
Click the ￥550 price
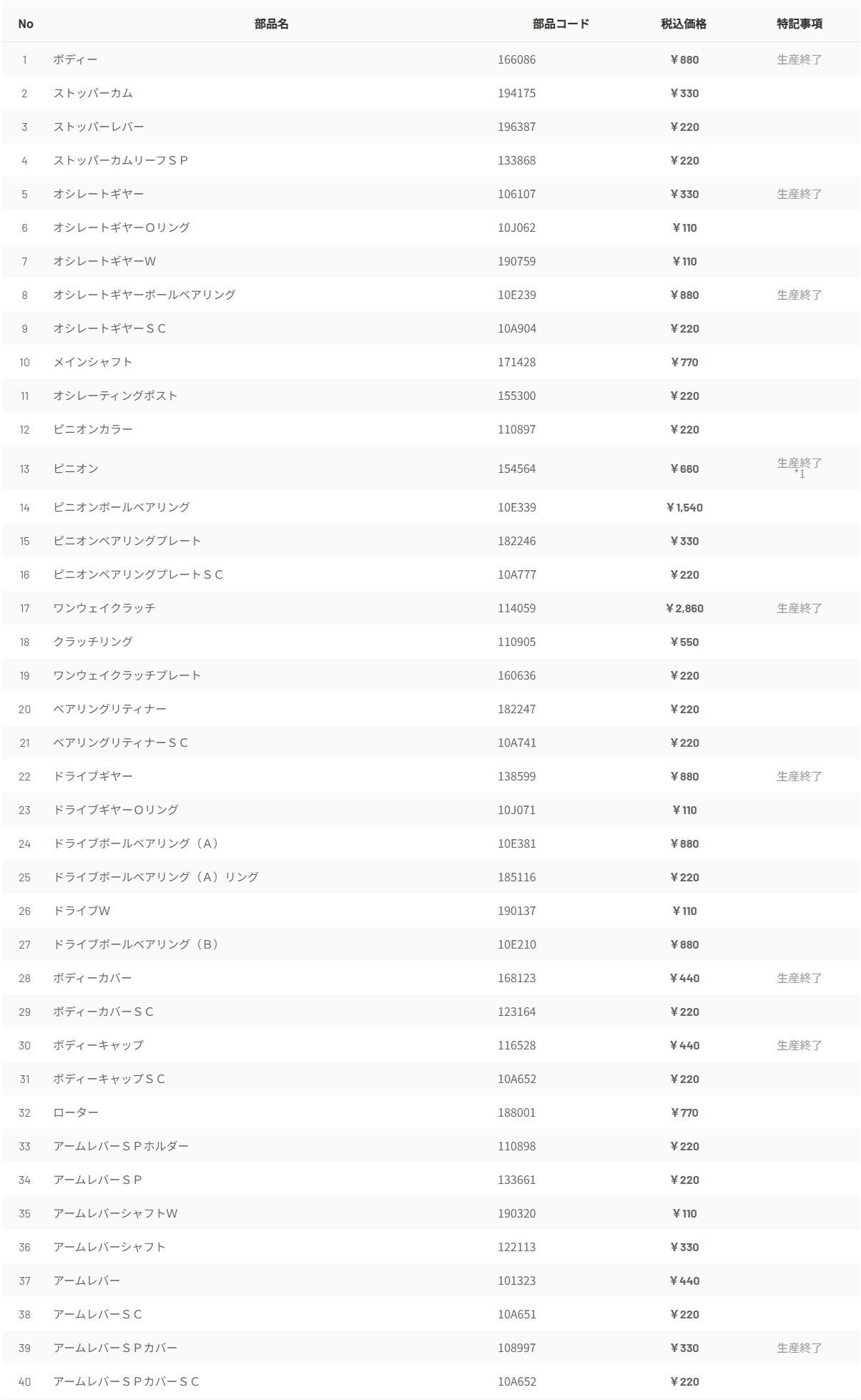coord(684,642)
